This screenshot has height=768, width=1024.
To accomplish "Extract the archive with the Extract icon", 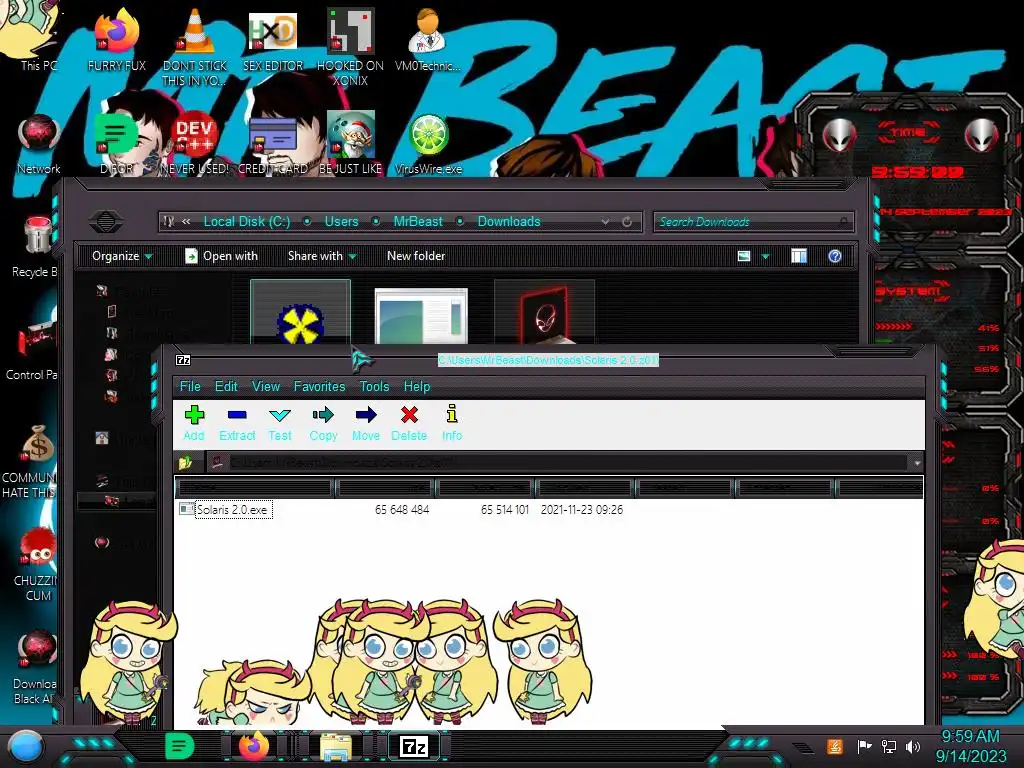I will click(x=237, y=423).
